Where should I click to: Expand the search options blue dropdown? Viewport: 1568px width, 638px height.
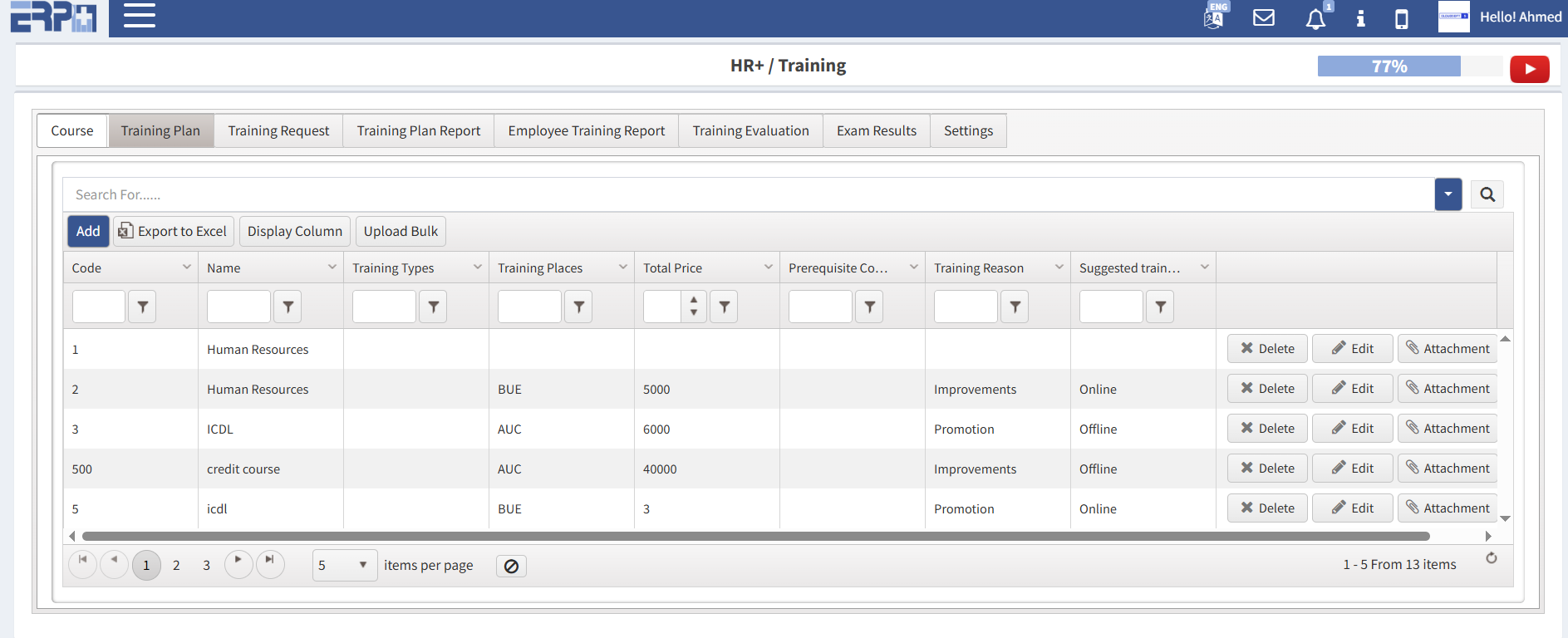(1448, 194)
